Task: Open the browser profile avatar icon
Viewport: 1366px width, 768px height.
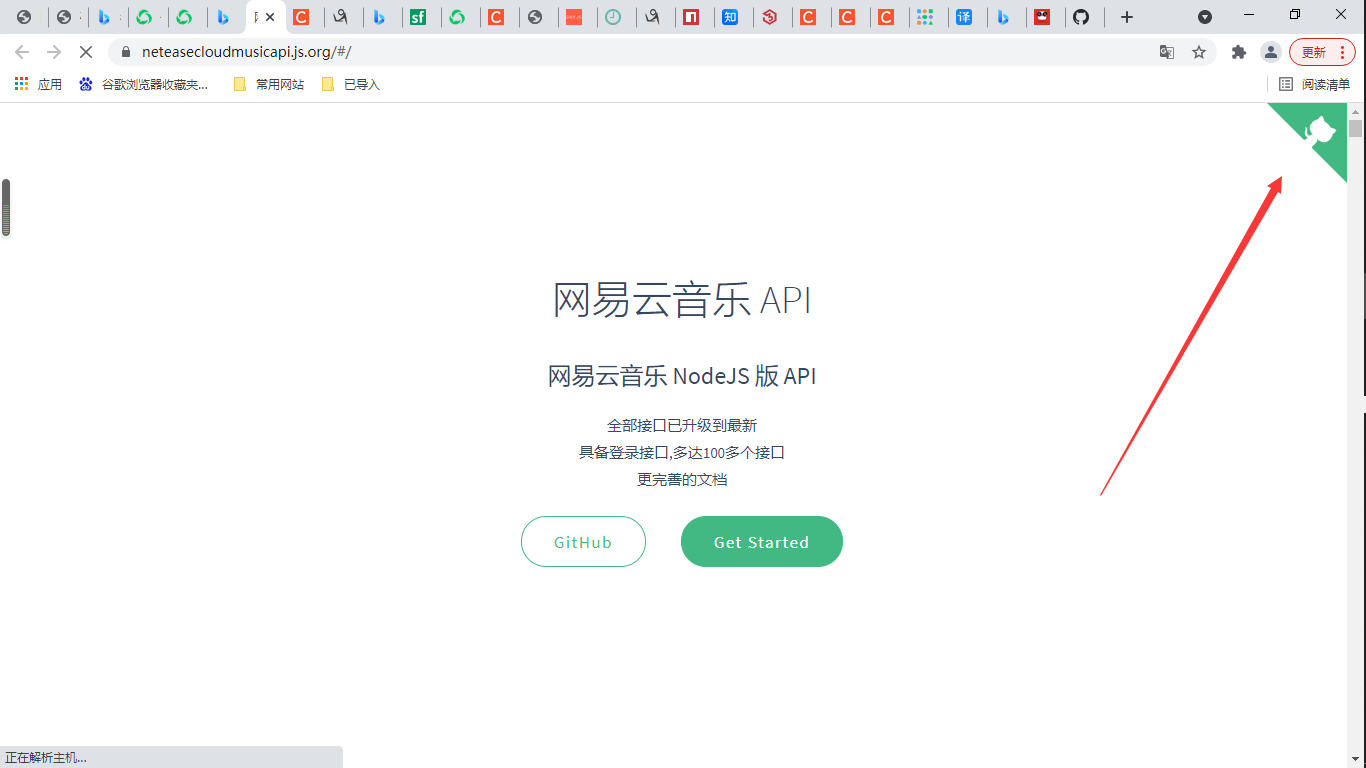Action: pos(1270,51)
